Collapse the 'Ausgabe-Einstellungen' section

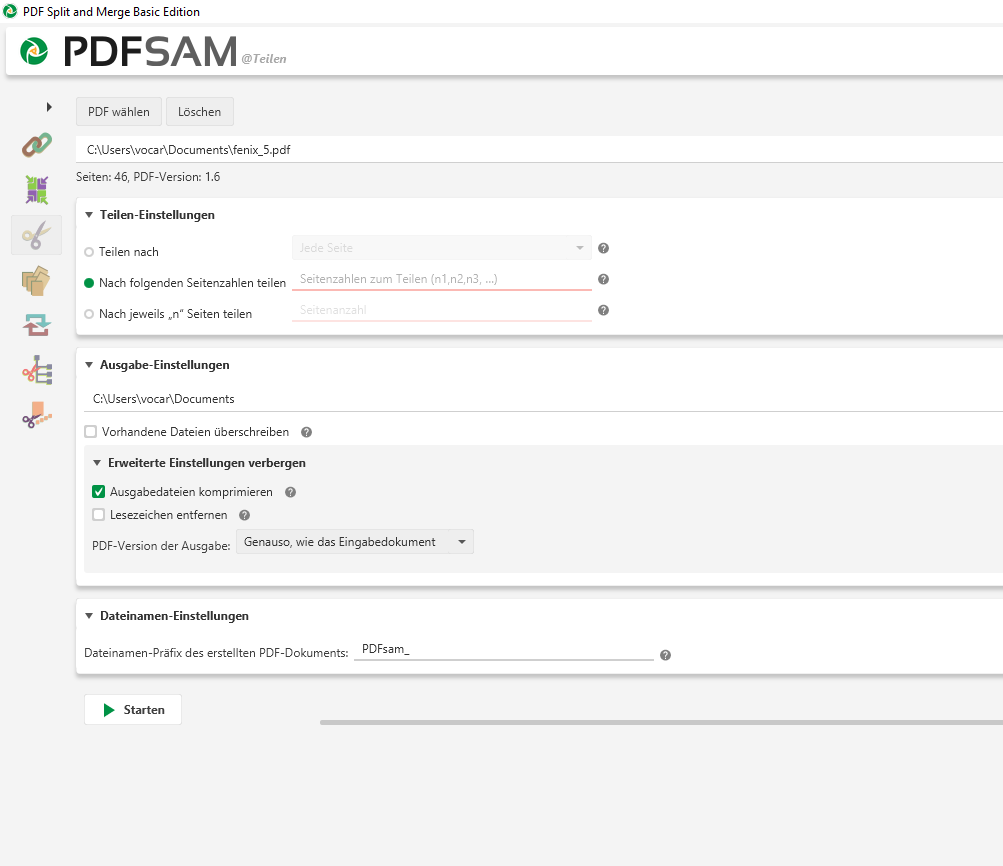[89, 365]
